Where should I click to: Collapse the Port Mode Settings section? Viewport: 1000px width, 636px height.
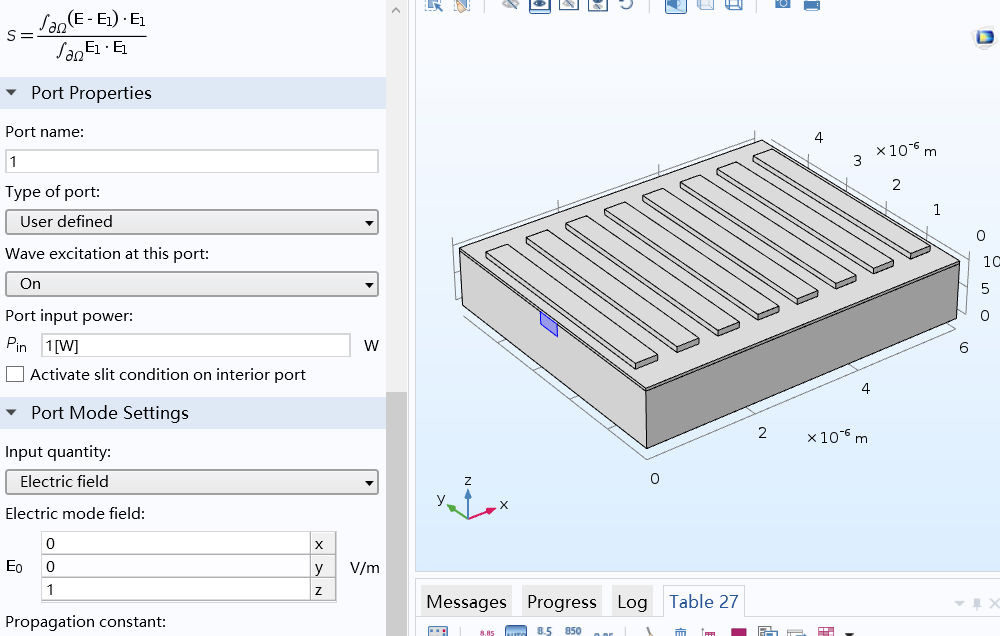12,413
